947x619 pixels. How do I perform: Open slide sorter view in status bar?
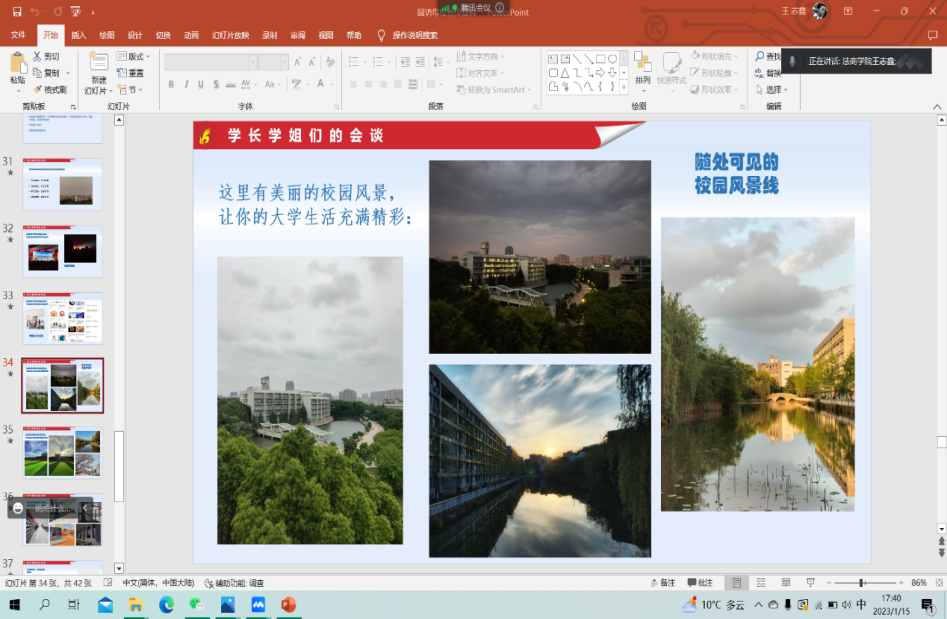pyautogui.click(x=759, y=583)
